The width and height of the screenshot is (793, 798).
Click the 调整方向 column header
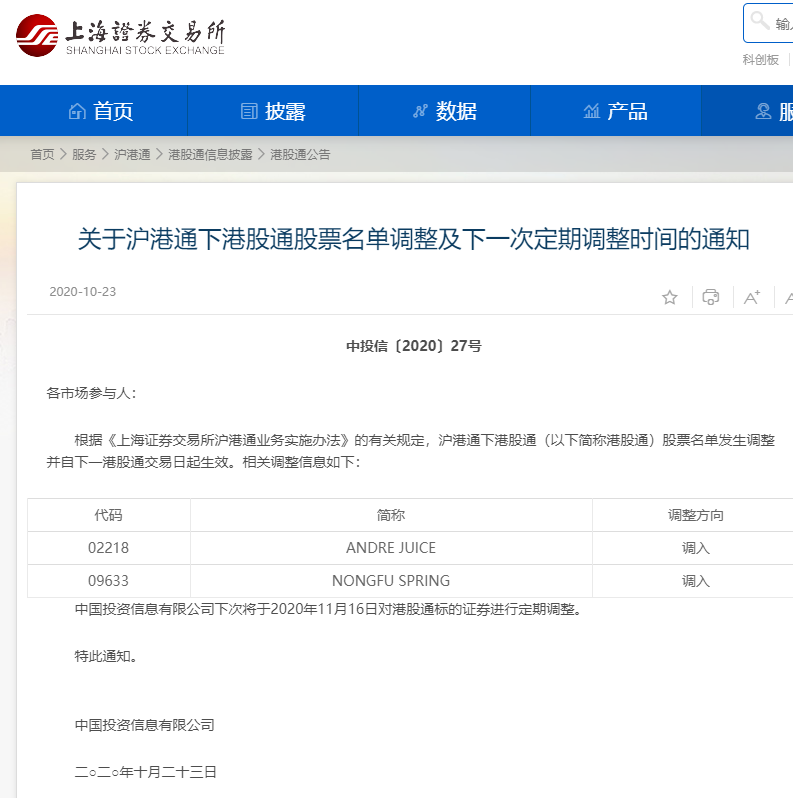[695, 515]
